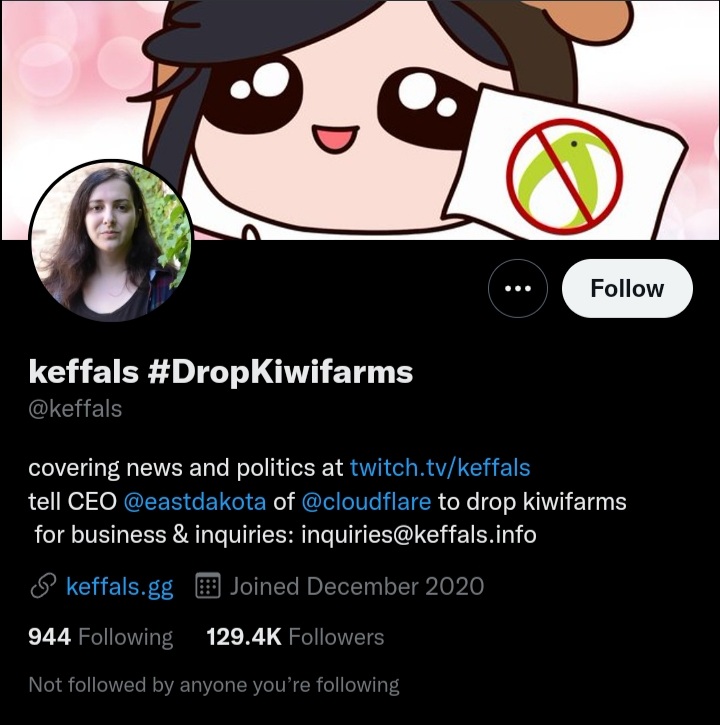This screenshot has width=720, height=725.
Task: Follow the keffals account
Action: [x=627, y=289]
